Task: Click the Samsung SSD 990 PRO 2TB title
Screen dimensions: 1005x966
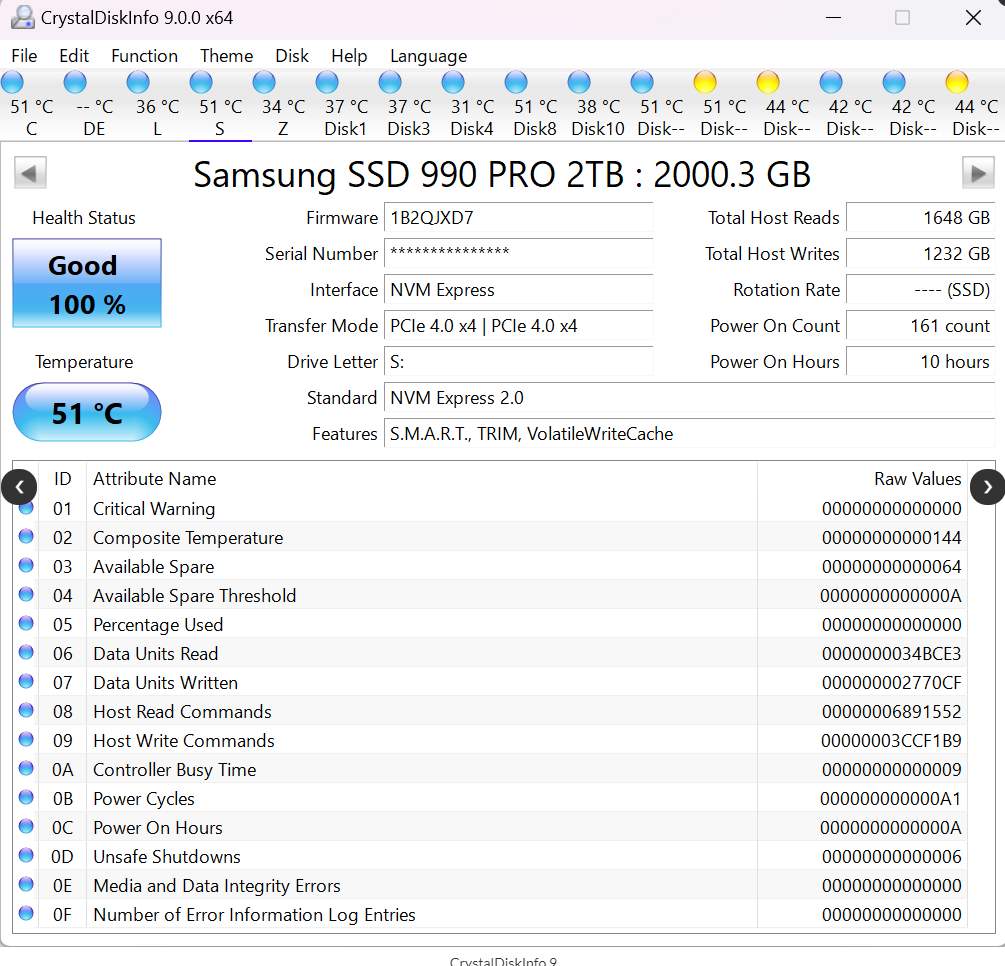Action: [502, 174]
